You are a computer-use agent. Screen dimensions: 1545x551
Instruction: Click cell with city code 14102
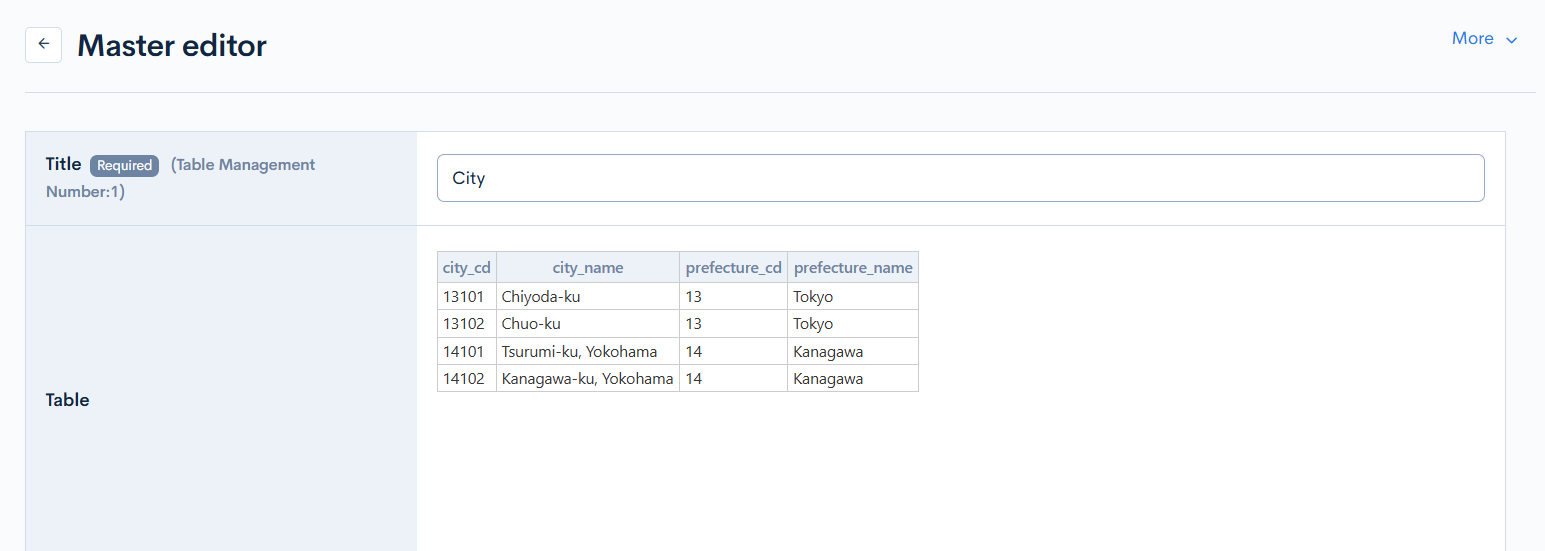coord(467,379)
